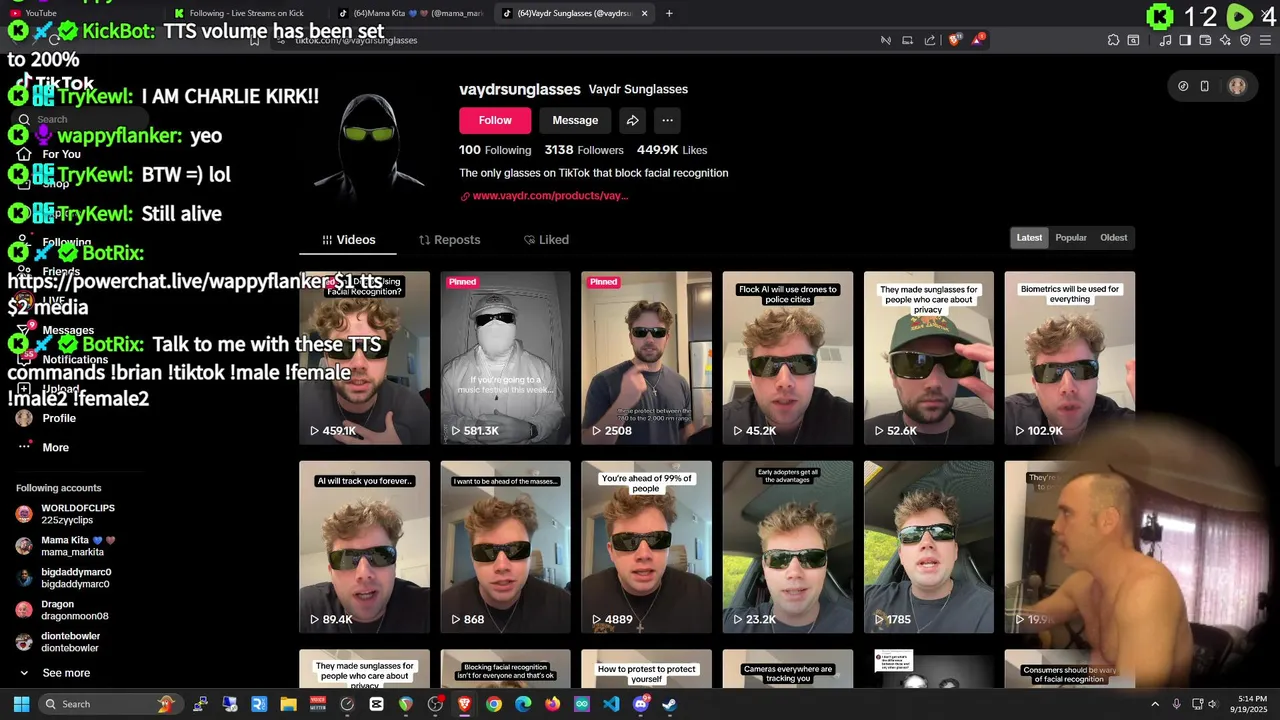View the 3138 Followers list
This screenshot has width=1280, height=720.
point(584,150)
